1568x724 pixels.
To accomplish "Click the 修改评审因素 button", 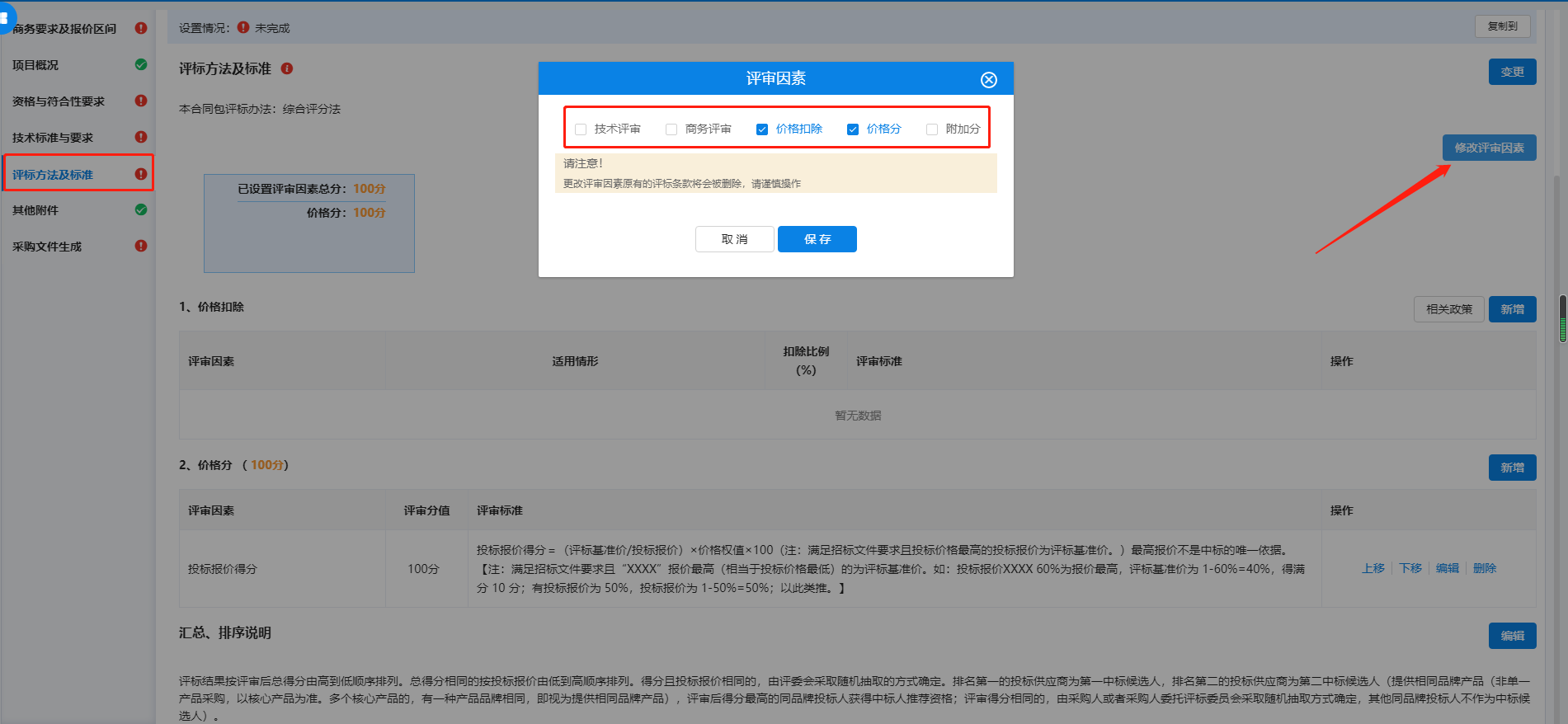I will click(1489, 148).
